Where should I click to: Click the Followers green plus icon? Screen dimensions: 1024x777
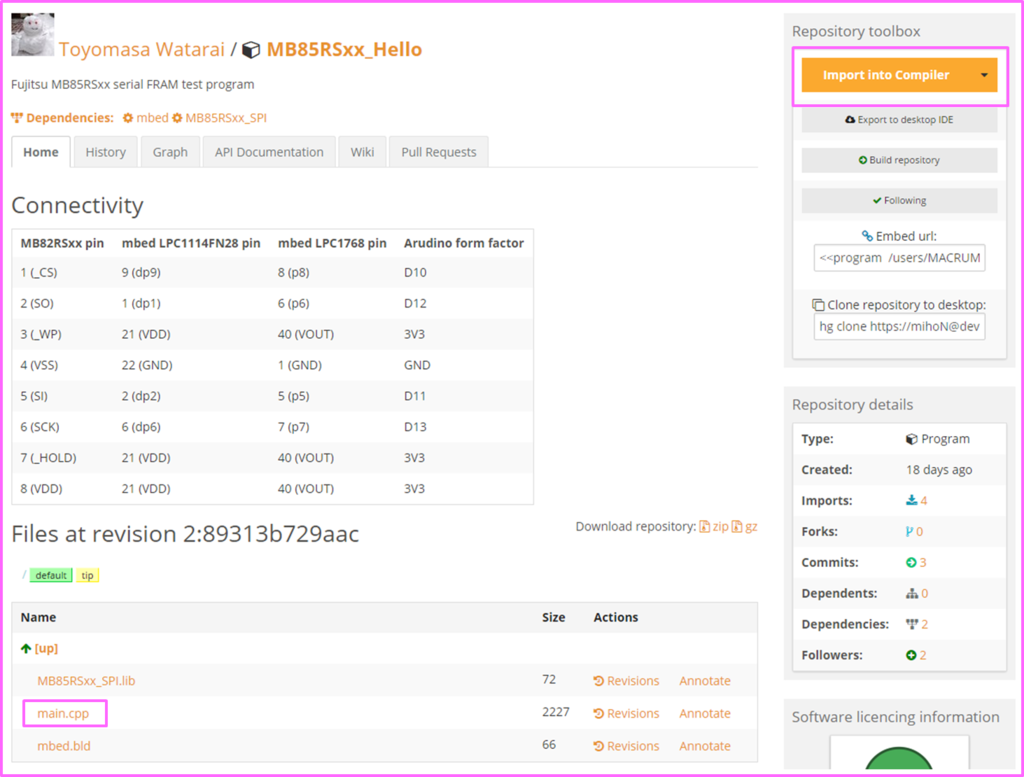click(911, 656)
